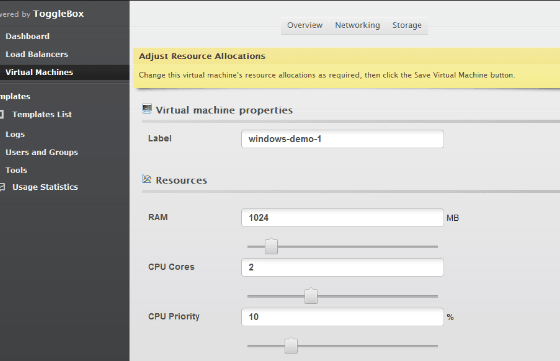This screenshot has width=560, height=361.
Task: Click the CPU Priority label text
Action: (174, 316)
